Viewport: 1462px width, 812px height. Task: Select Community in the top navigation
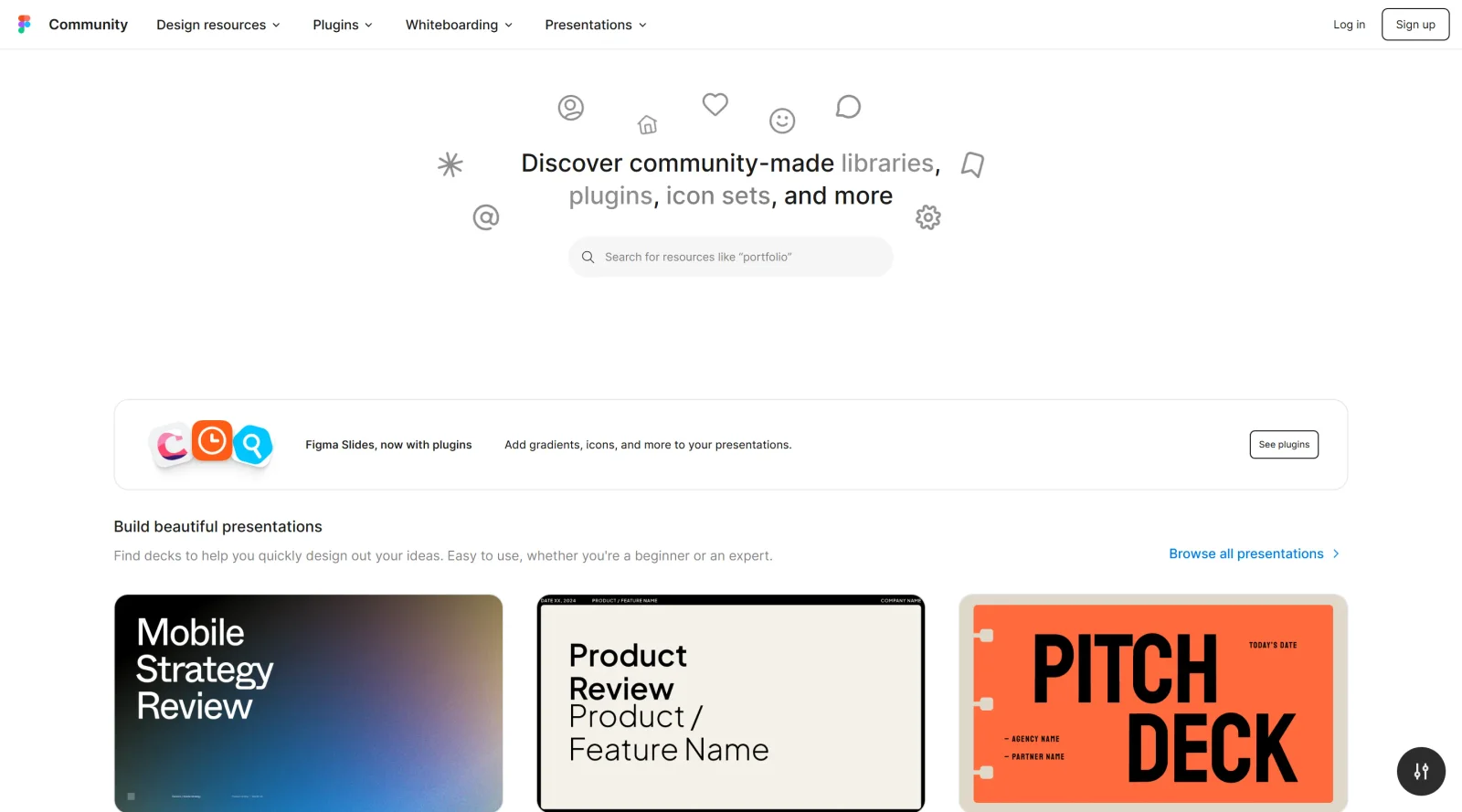(88, 24)
